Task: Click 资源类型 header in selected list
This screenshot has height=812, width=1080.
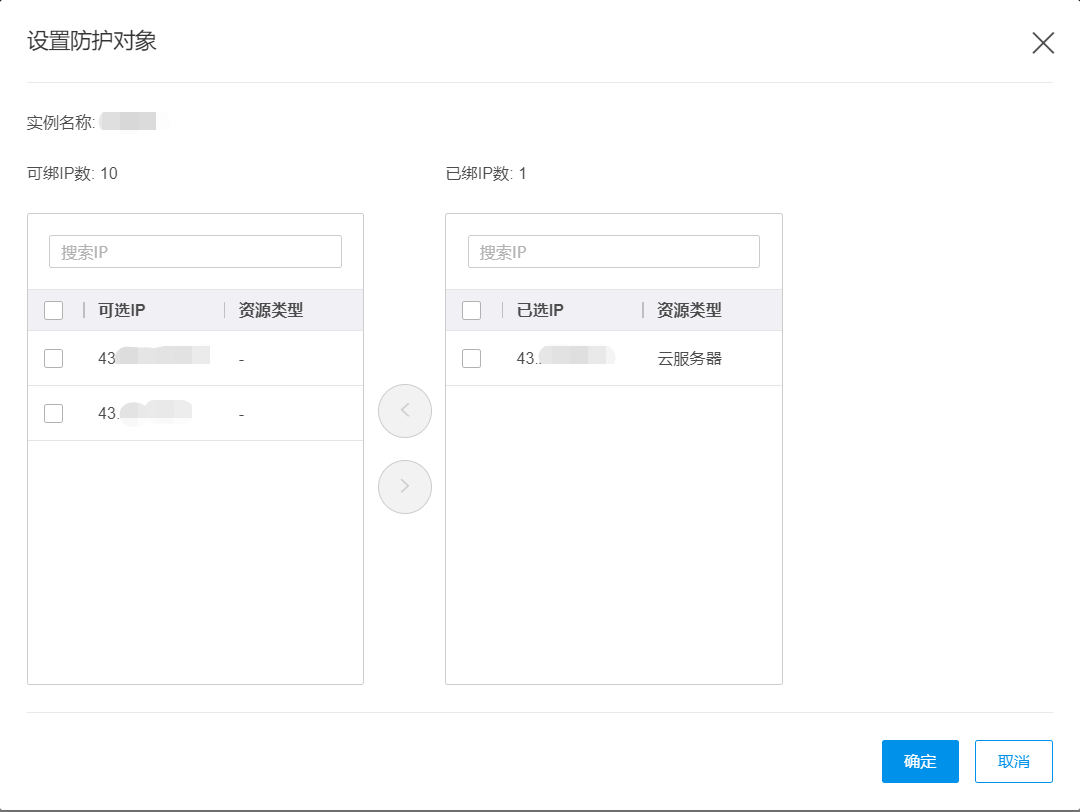Action: point(689,311)
